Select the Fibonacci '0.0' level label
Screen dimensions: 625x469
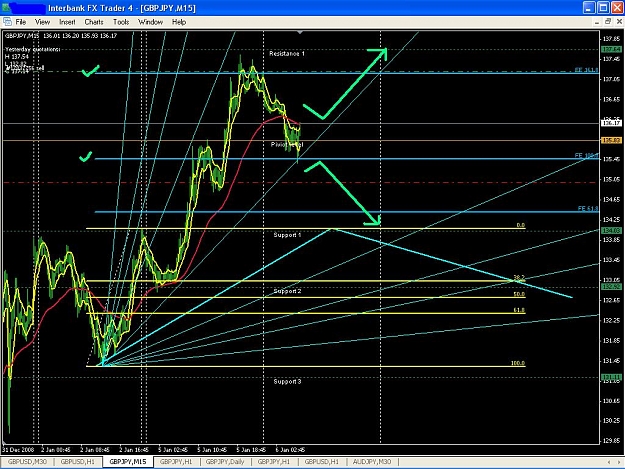pos(521,225)
